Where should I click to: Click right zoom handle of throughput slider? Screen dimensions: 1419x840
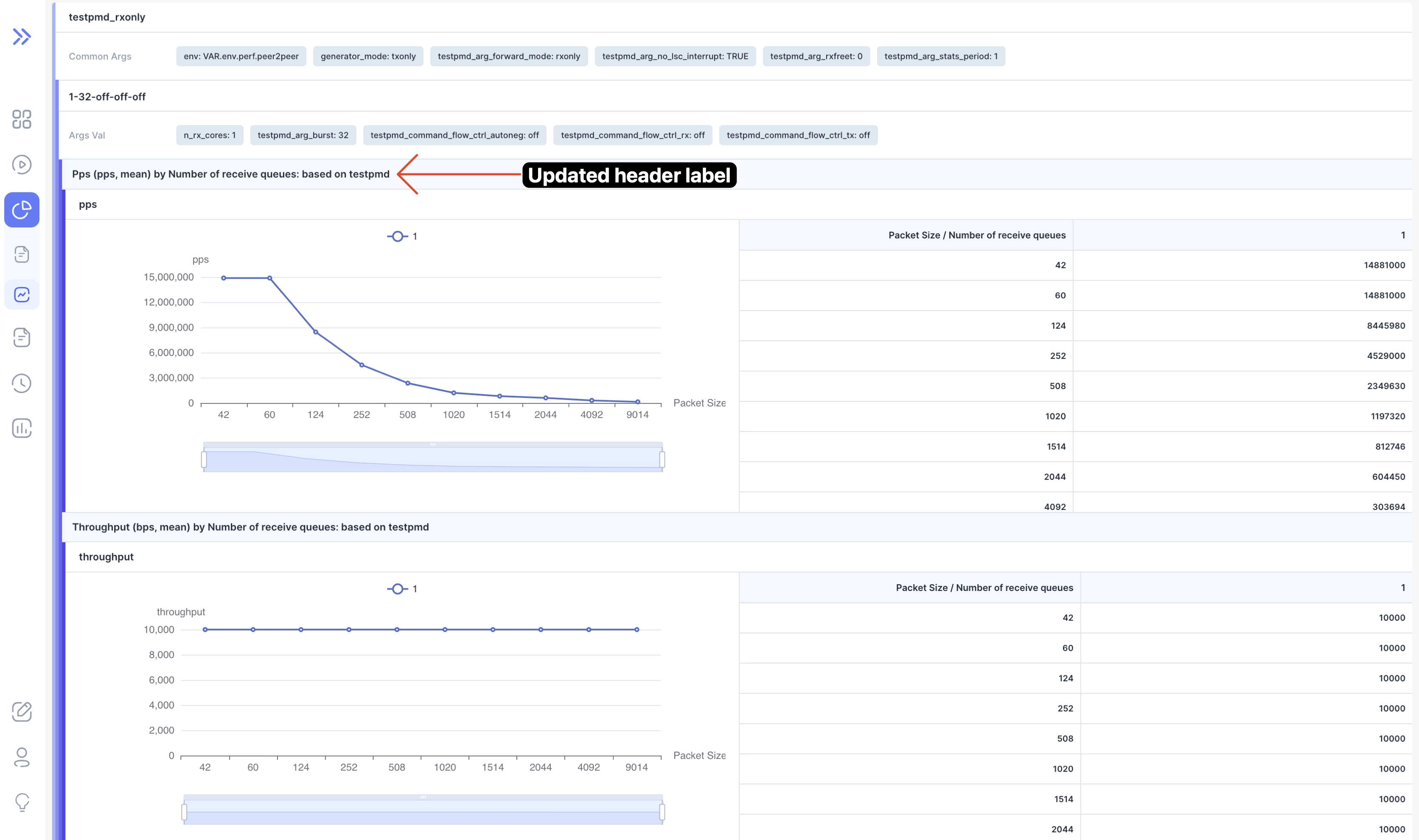(662, 812)
